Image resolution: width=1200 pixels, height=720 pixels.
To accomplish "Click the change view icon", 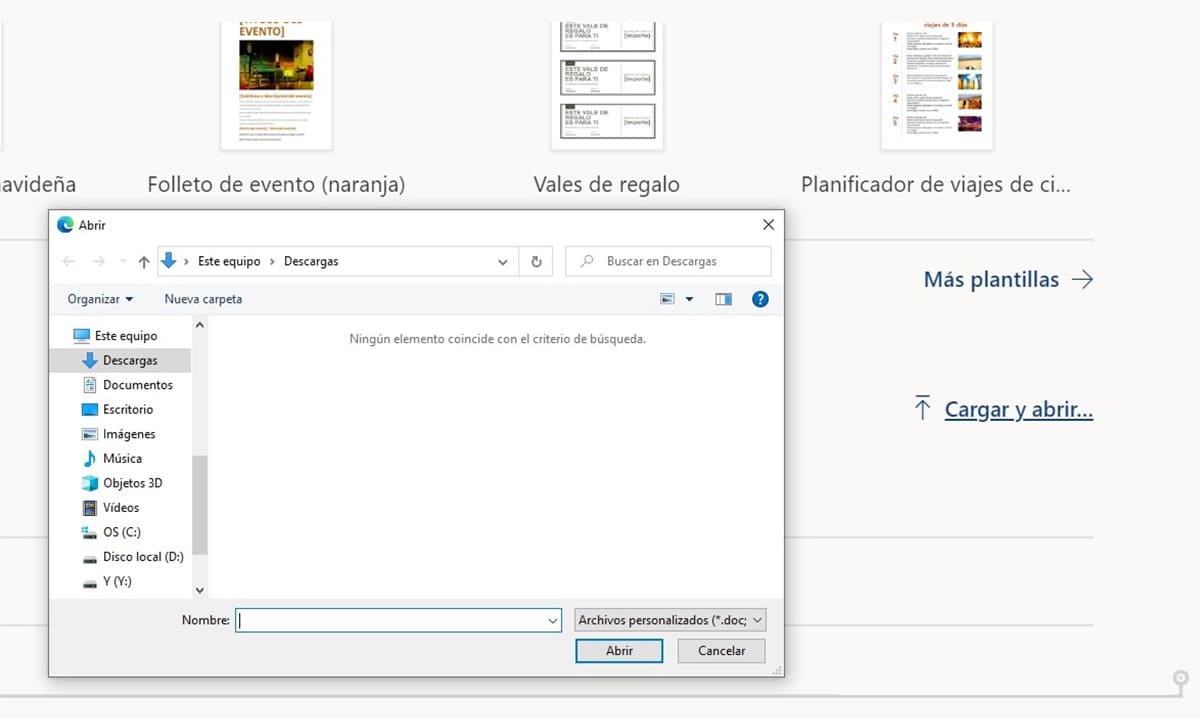I will (667, 299).
